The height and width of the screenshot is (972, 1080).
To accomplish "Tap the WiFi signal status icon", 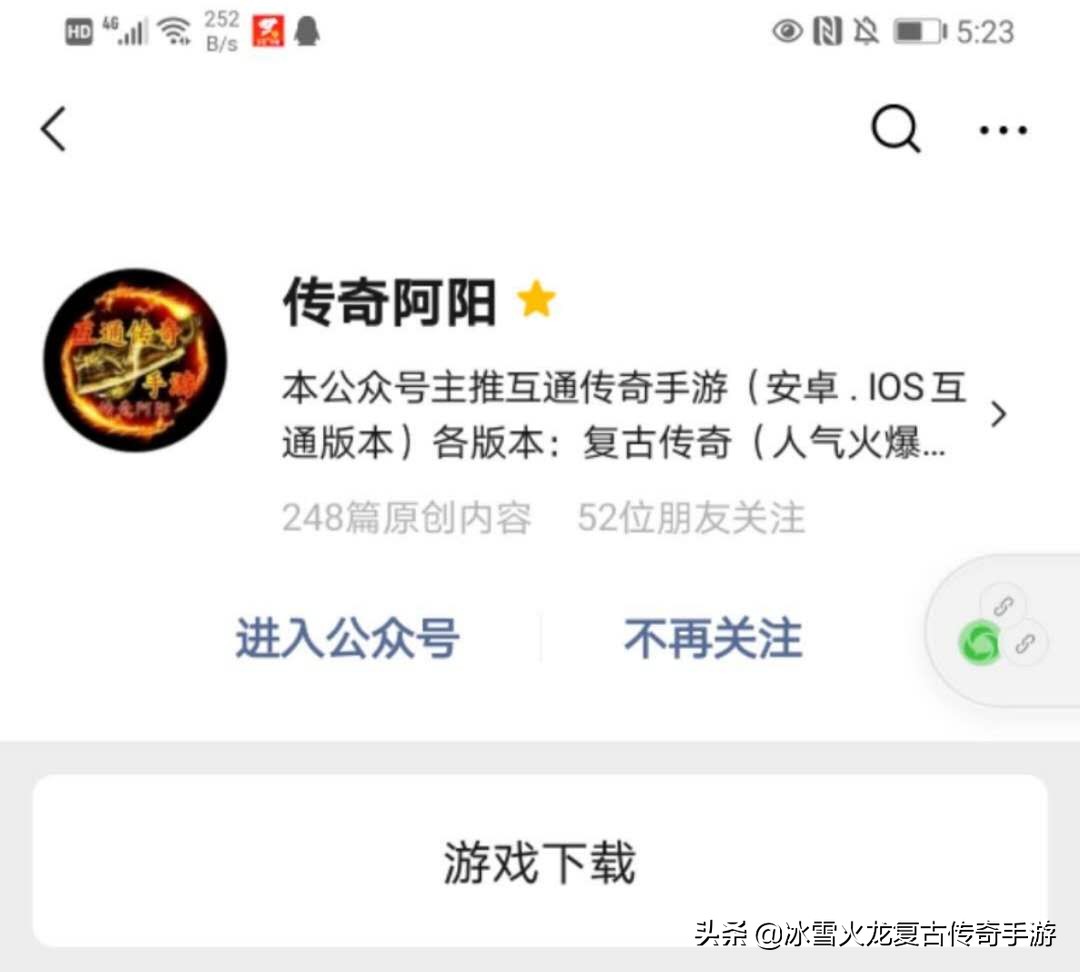I will pyautogui.click(x=174, y=32).
